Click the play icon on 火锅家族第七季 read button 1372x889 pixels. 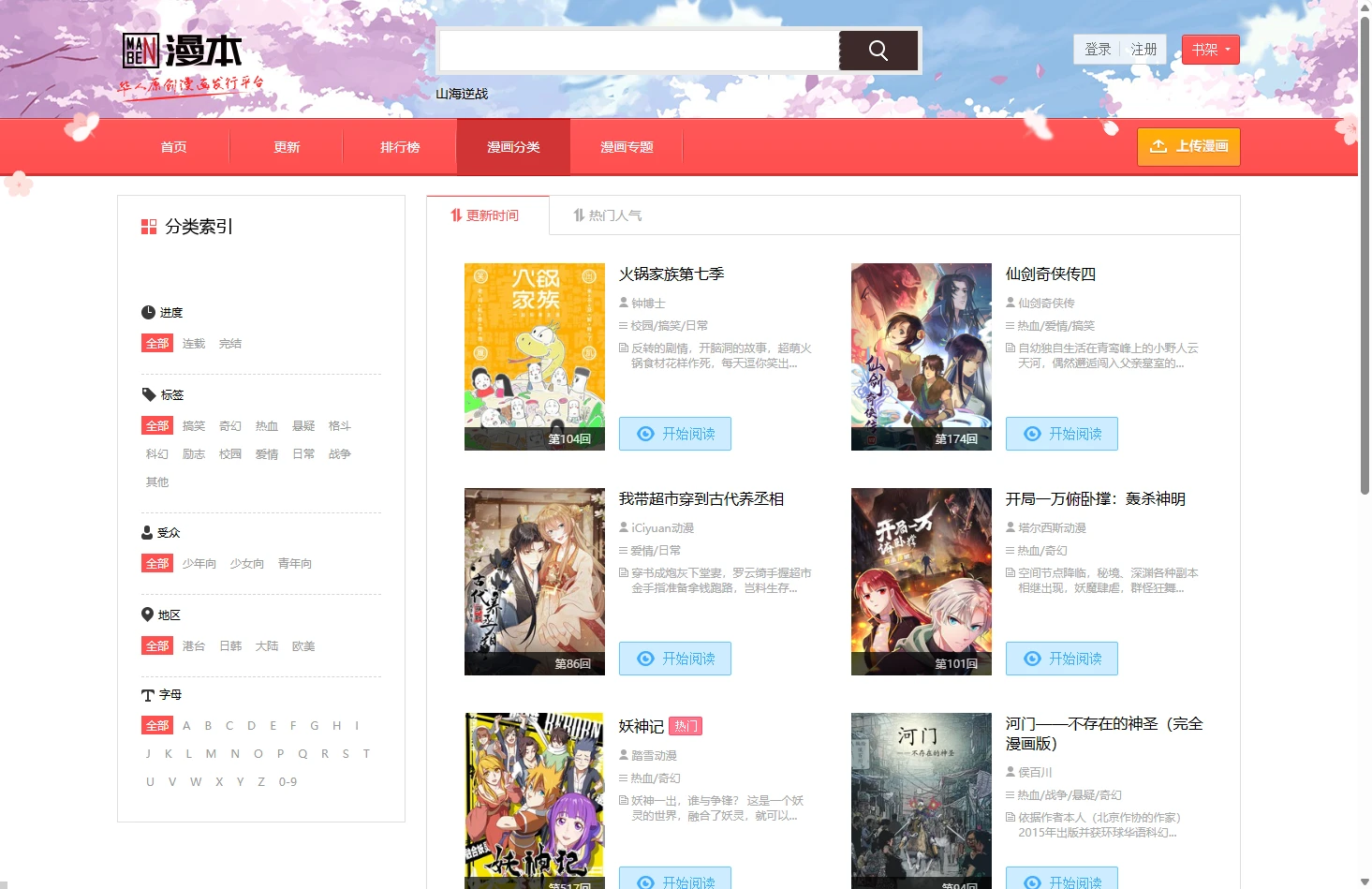click(x=644, y=433)
